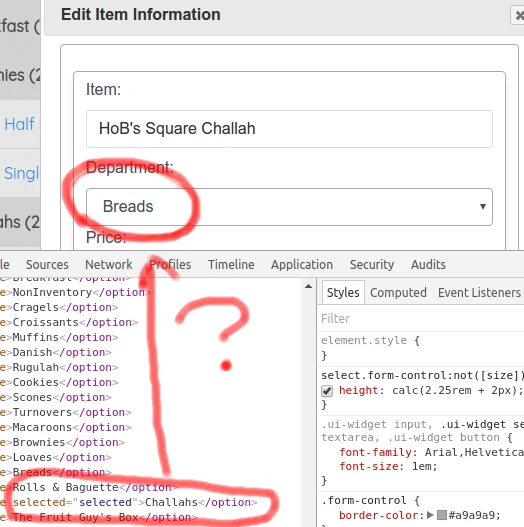Viewport: 524px width, 527px height.
Task: Open the Security tab
Action: tap(372, 265)
